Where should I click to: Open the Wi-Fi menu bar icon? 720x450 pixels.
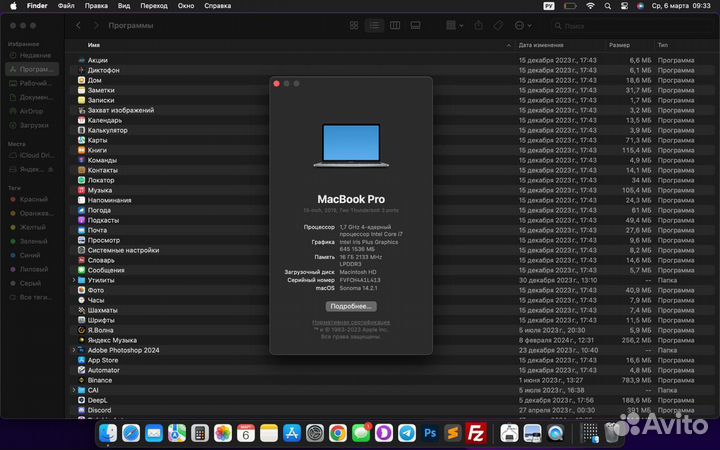coord(591,6)
